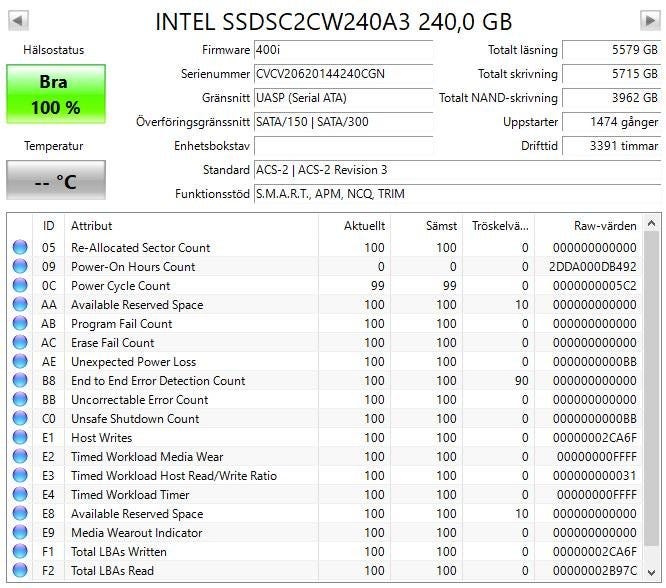Click the green Bra 100 % health button
This screenshot has width=666, height=588.
[x=55, y=94]
